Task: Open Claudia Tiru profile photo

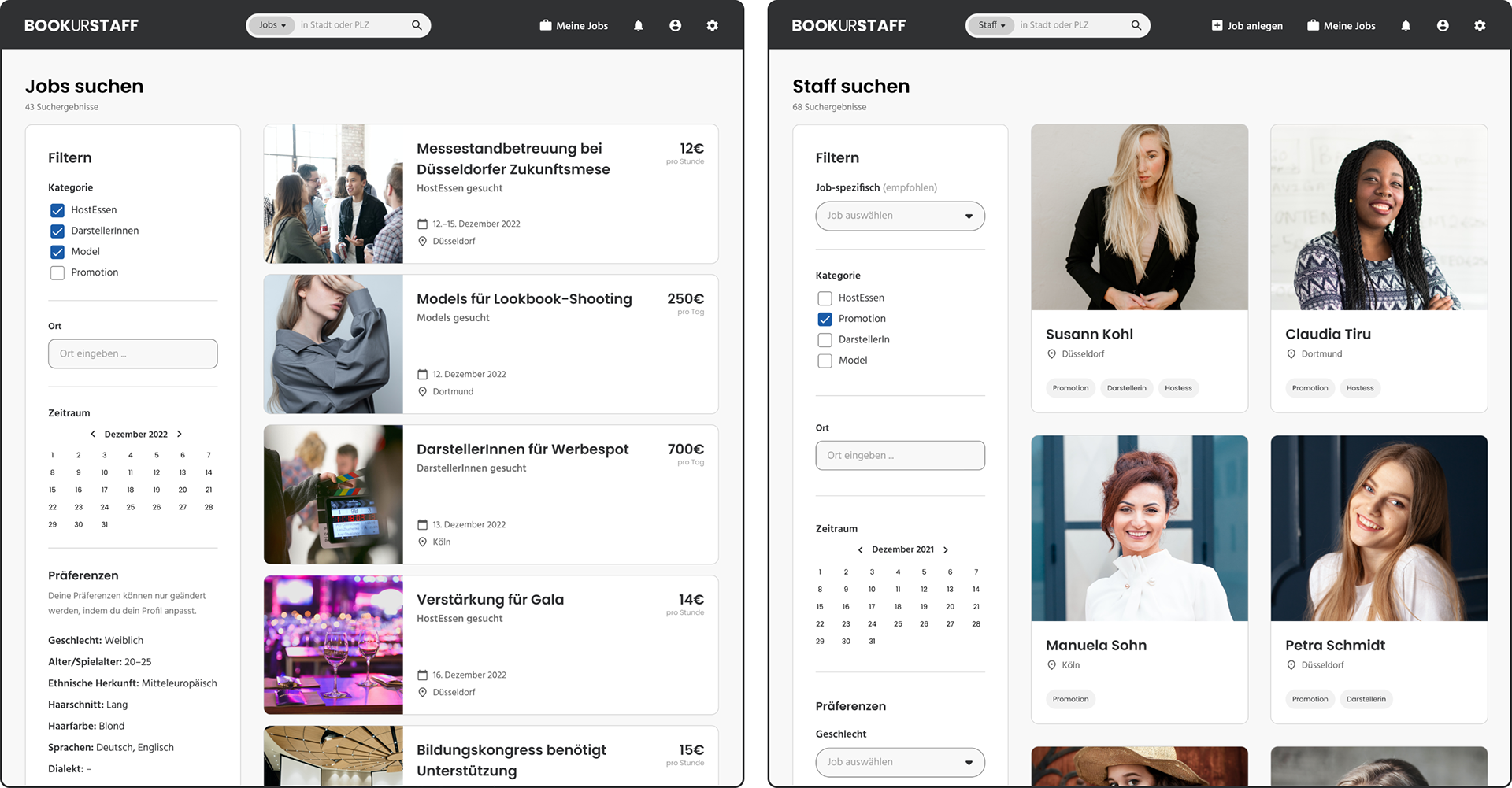Action: pyautogui.click(x=1379, y=217)
